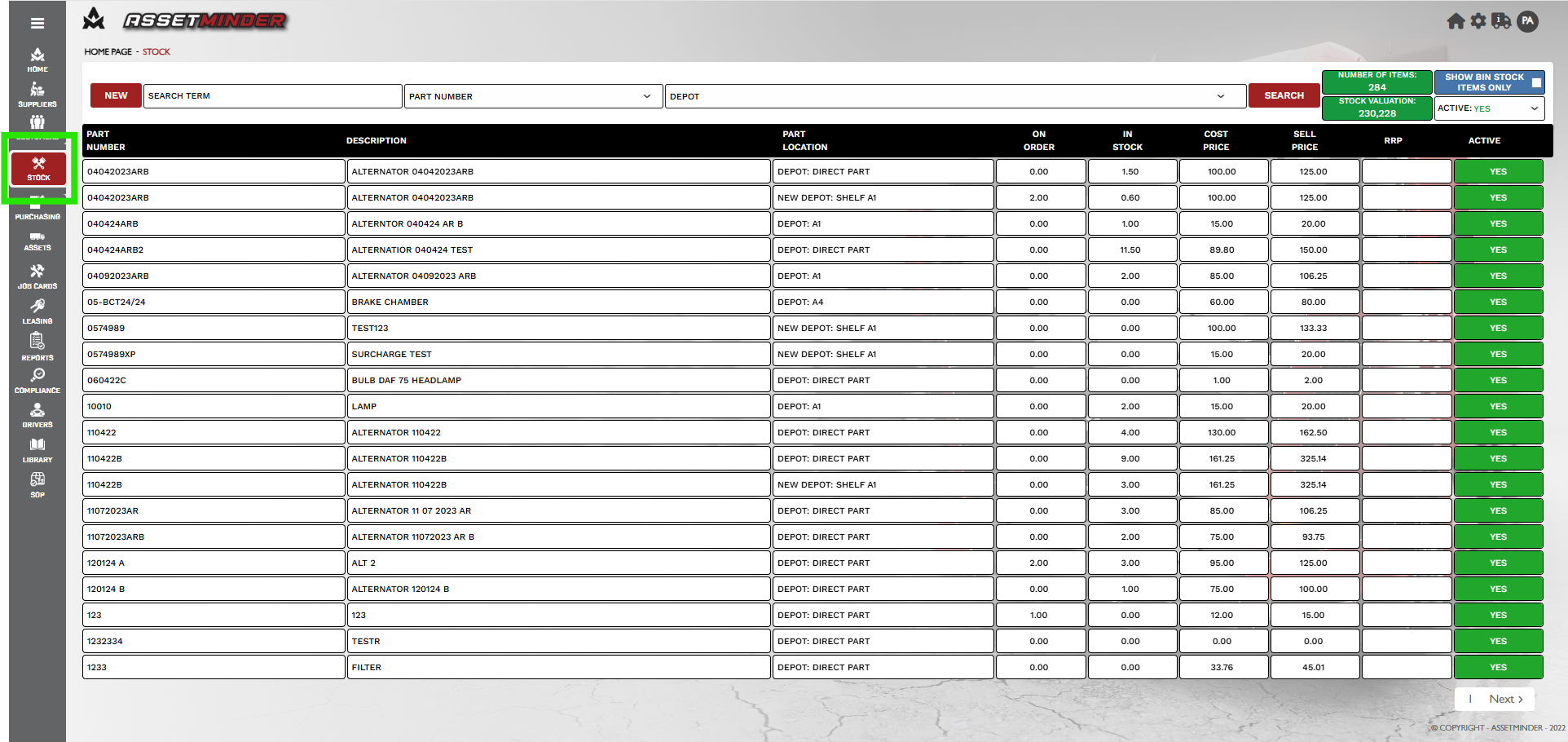Click the hamburger menu icon
The width and height of the screenshot is (1568, 742).
click(x=37, y=23)
